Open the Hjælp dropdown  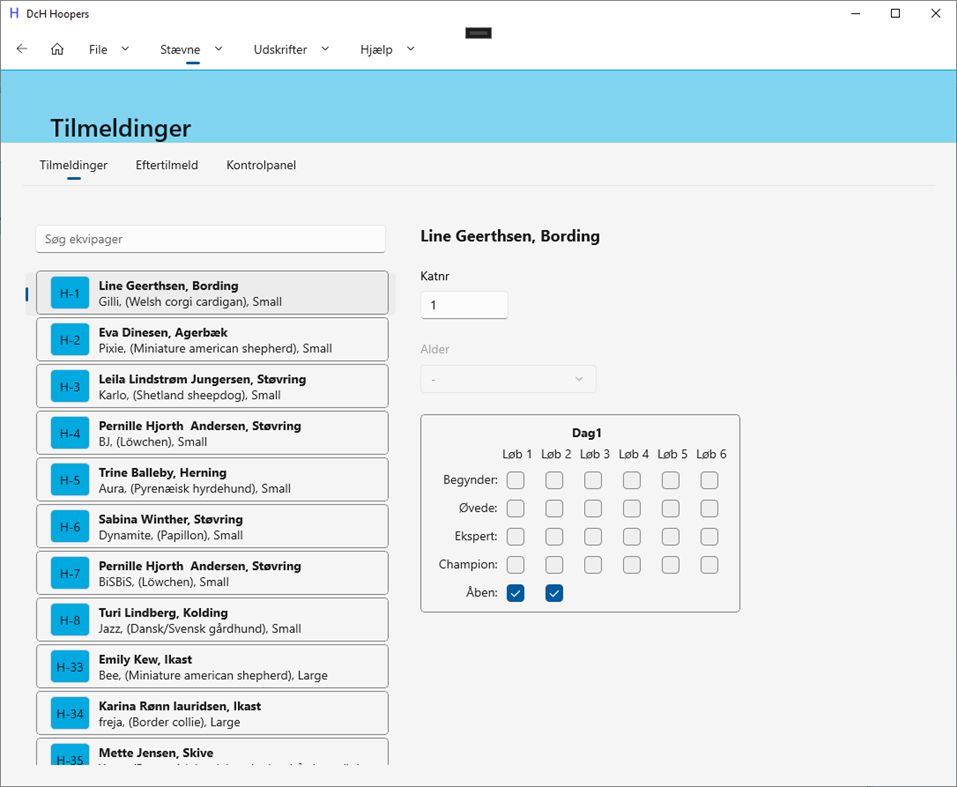(x=386, y=48)
